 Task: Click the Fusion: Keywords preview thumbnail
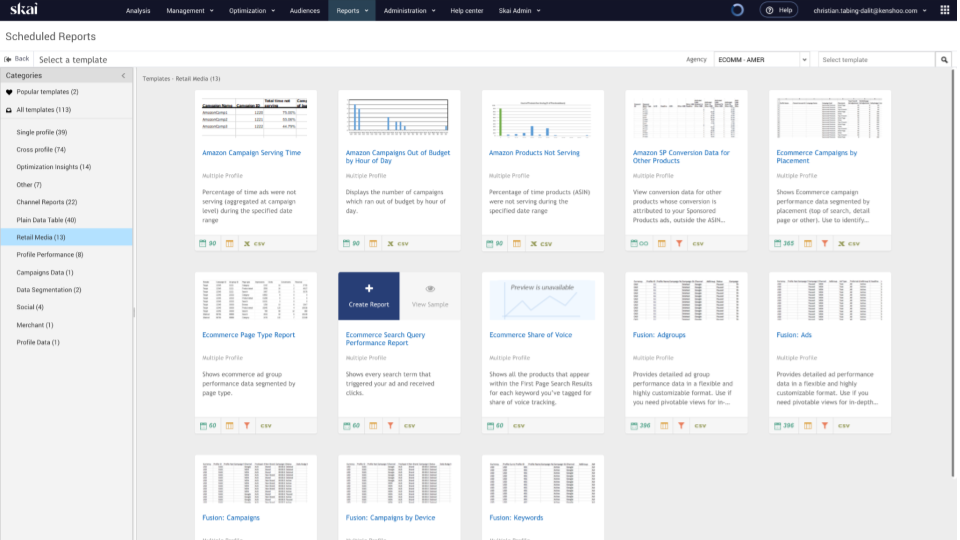pos(542,482)
